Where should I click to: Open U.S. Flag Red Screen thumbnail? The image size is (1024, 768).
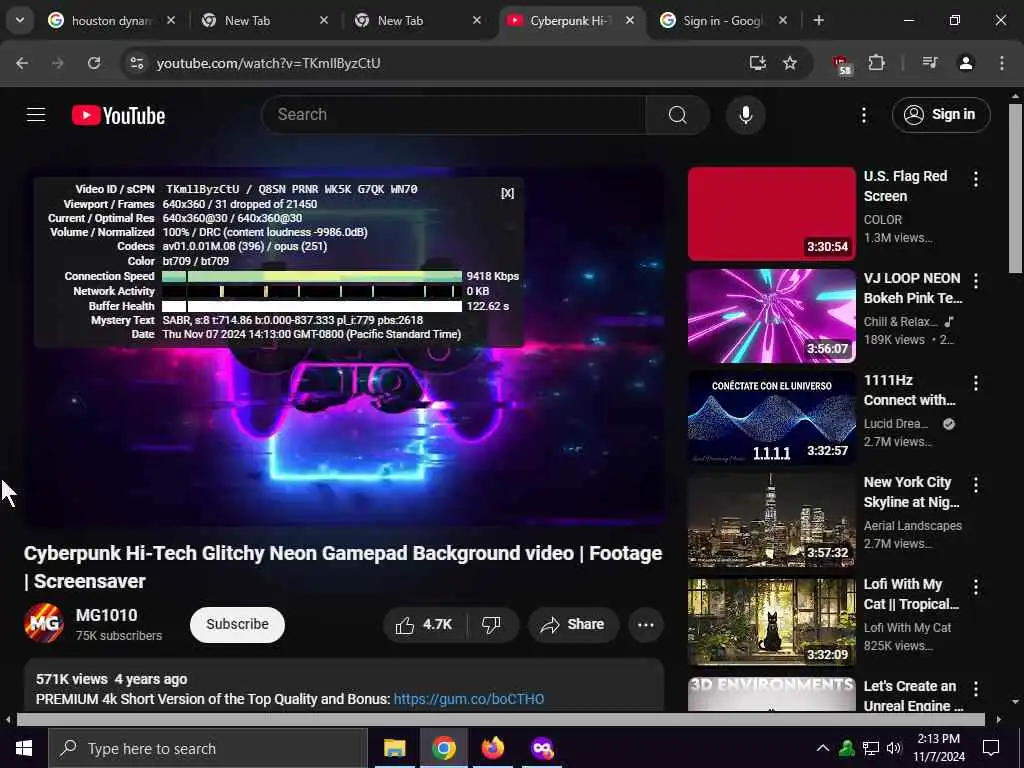pyautogui.click(x=771, y=214)
